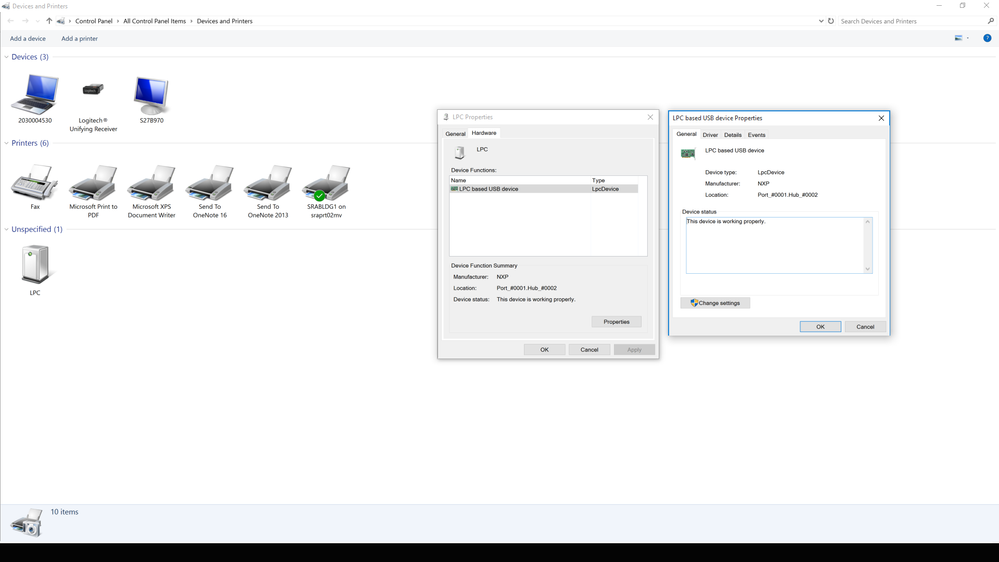Click Devices and Printers breadcrumb
Screen dimensions: 999x562
coord(224,21)
